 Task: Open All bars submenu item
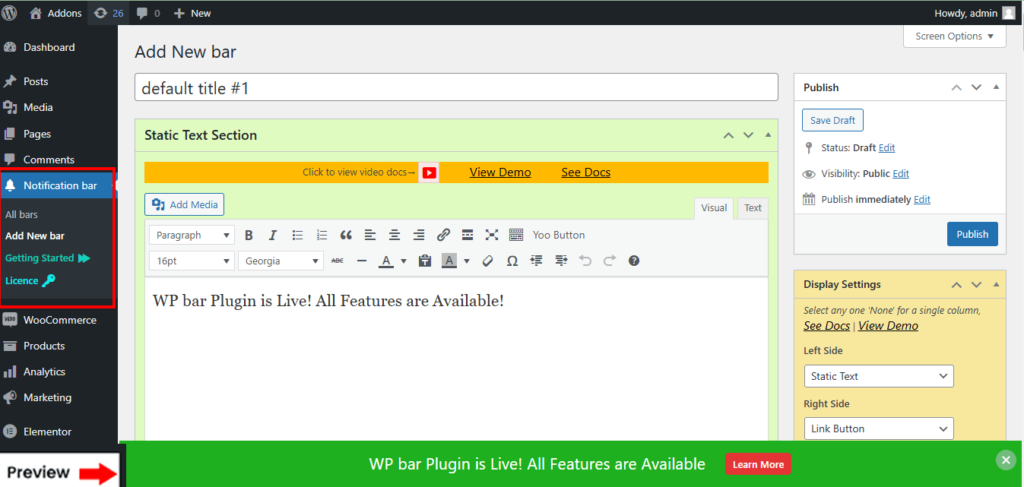tap(22, 214)
